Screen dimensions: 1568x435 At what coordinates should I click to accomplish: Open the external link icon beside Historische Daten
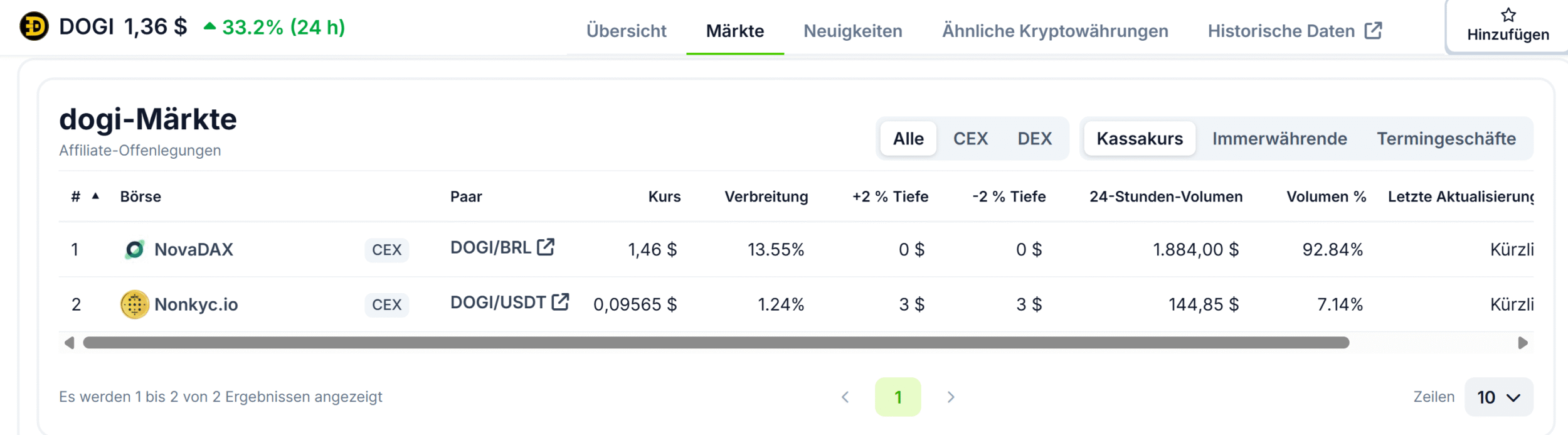1374,31
